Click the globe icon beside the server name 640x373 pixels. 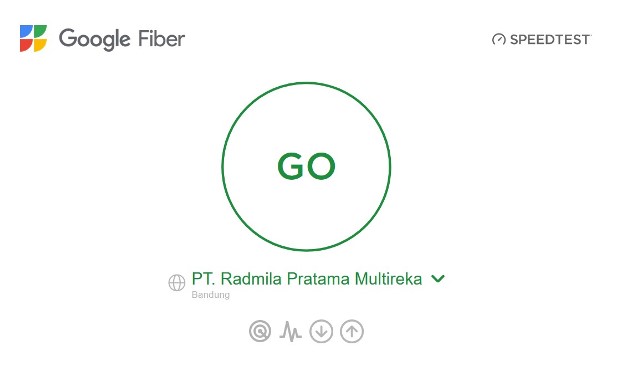coord(177,282)
